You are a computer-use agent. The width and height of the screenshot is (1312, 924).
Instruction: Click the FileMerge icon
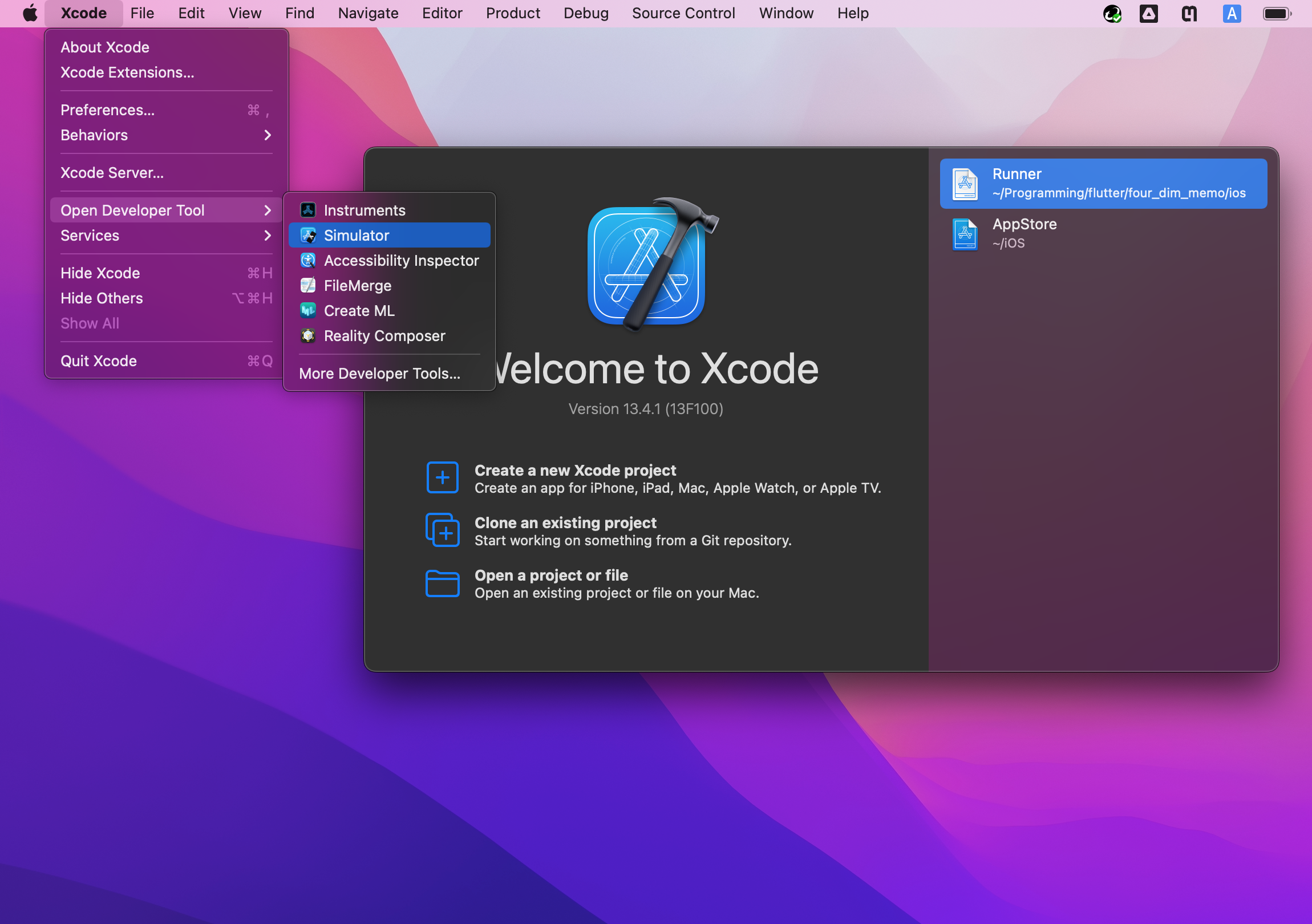[308, 286]
